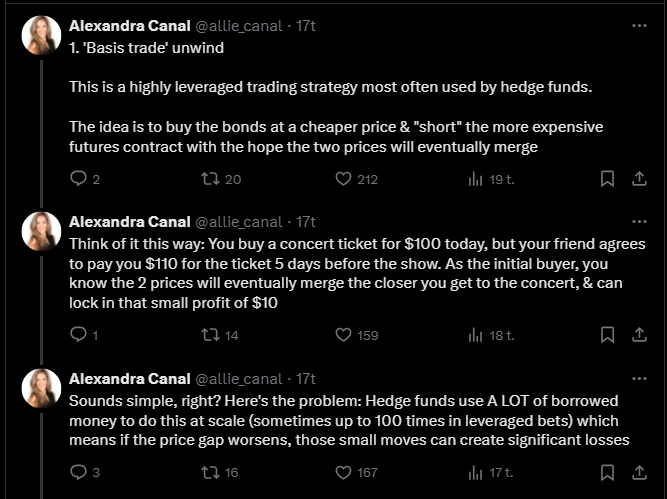Share the first tweet in thread
The height and width of the screenshot is (499, 667).
[639, 179]
